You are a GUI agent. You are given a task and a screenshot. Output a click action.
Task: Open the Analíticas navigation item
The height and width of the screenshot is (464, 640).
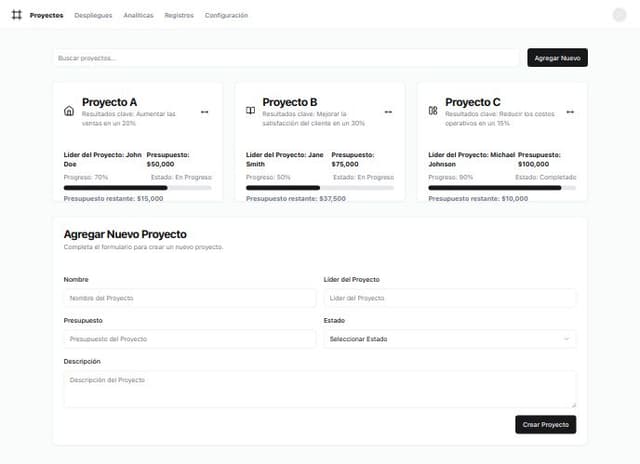tap(138, 16)
